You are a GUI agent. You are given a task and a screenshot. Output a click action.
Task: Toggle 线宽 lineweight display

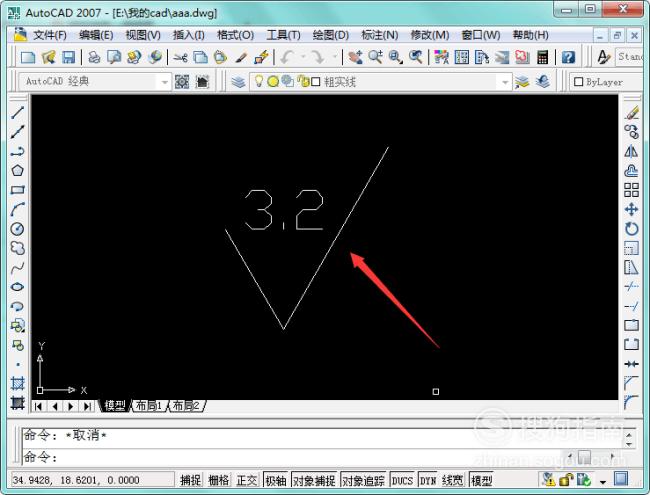click(x=452, y=480)
